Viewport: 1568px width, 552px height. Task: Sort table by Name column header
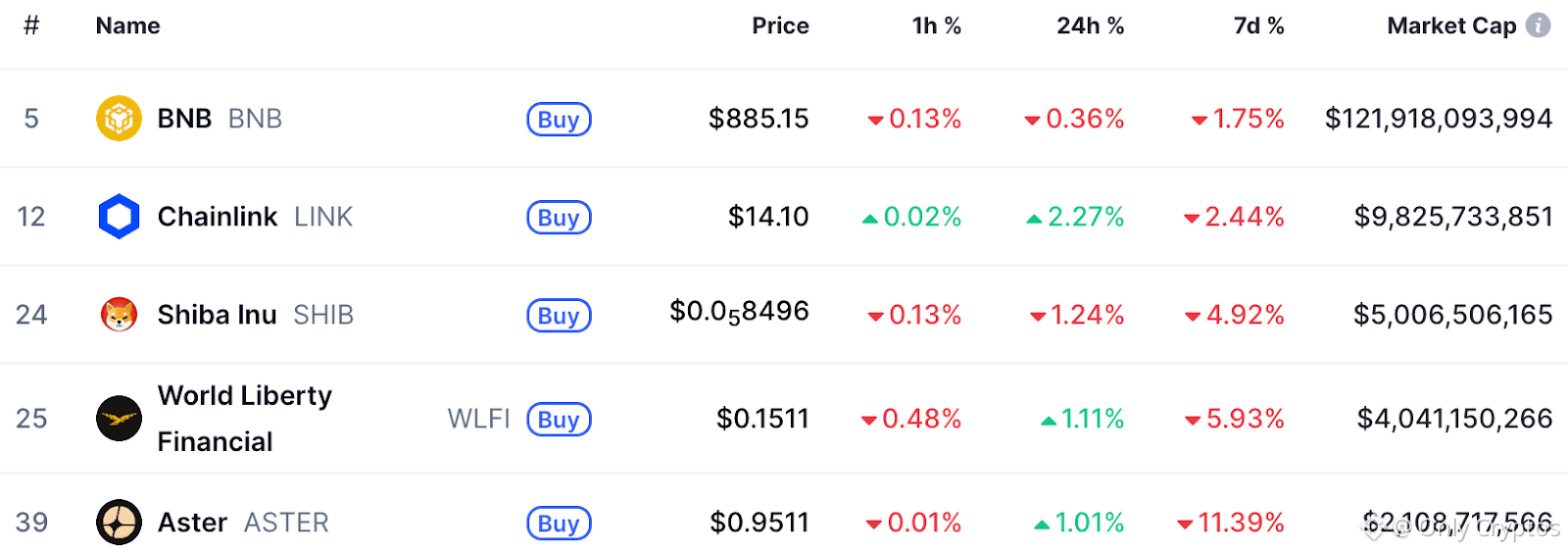(x=127, y=25)
